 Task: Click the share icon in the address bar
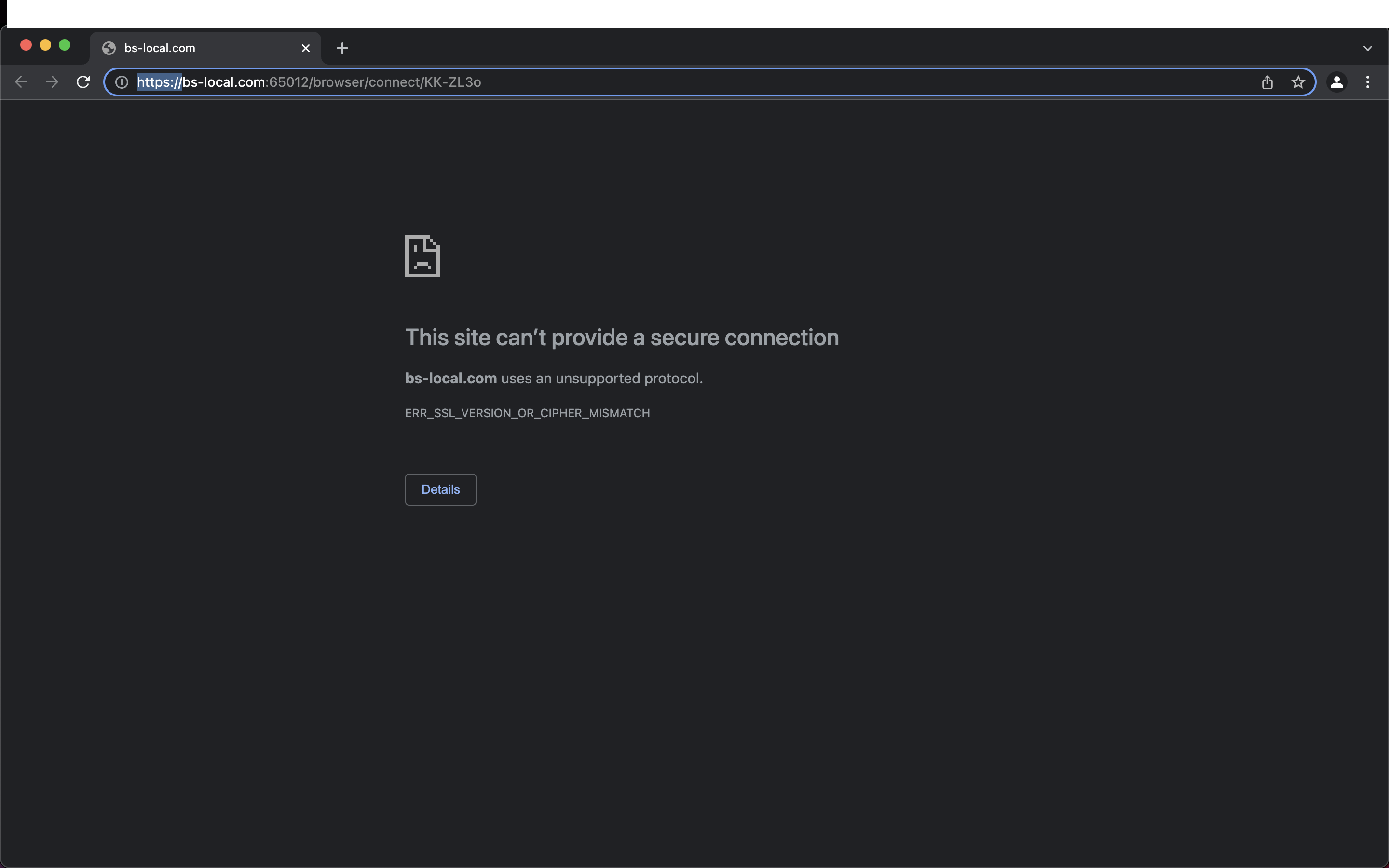coord(1267,82)
